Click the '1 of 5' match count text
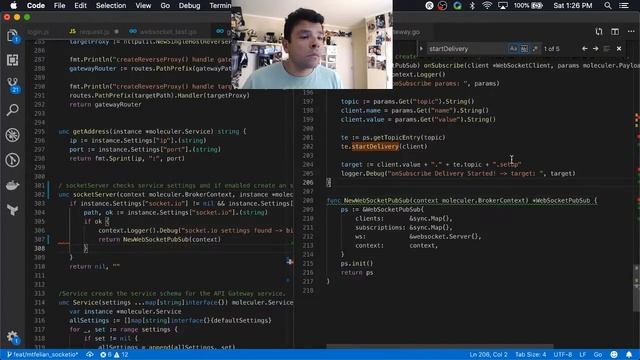 (x=552, y=49)
